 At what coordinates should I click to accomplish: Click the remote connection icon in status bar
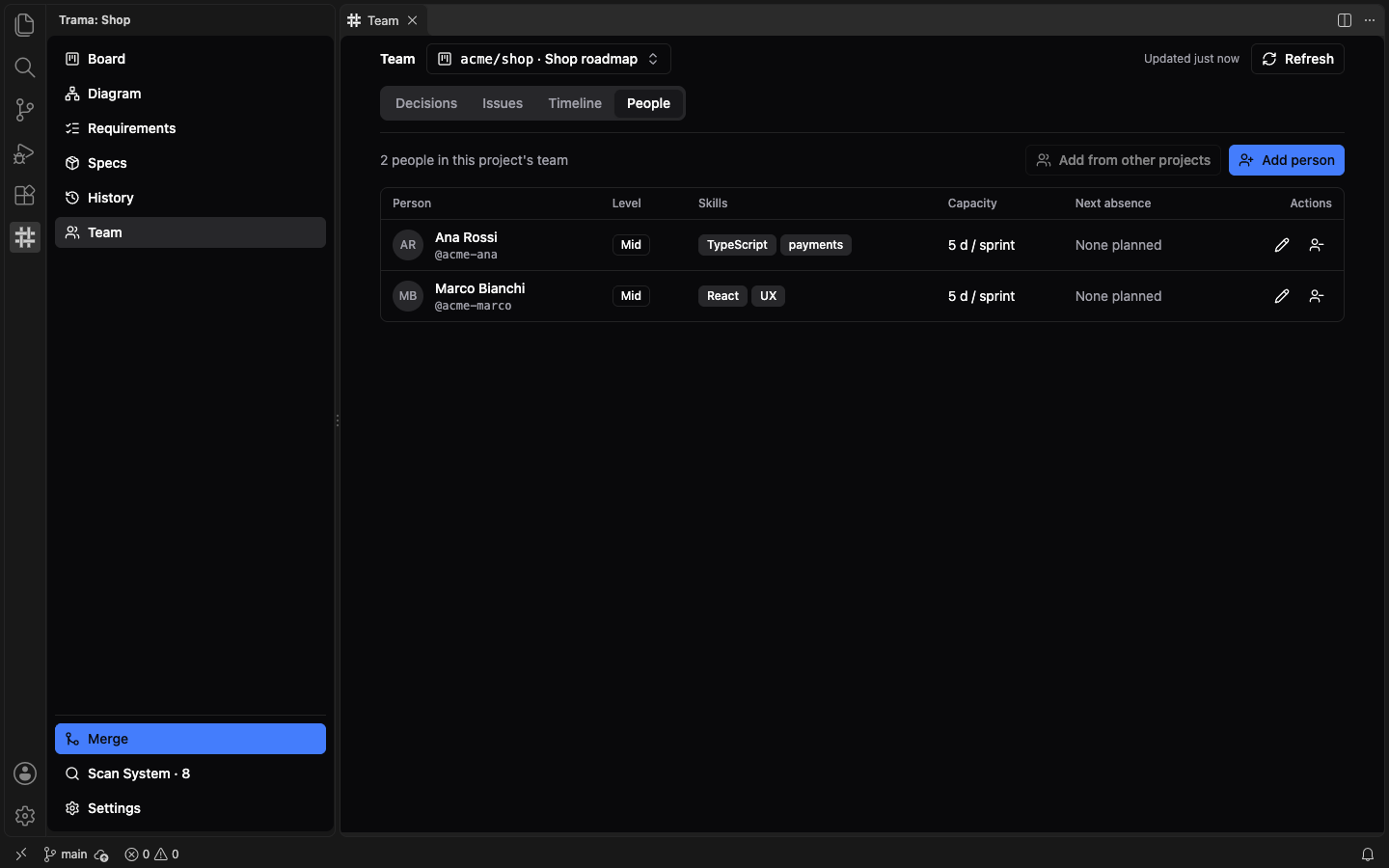click(x=21, y=854)
